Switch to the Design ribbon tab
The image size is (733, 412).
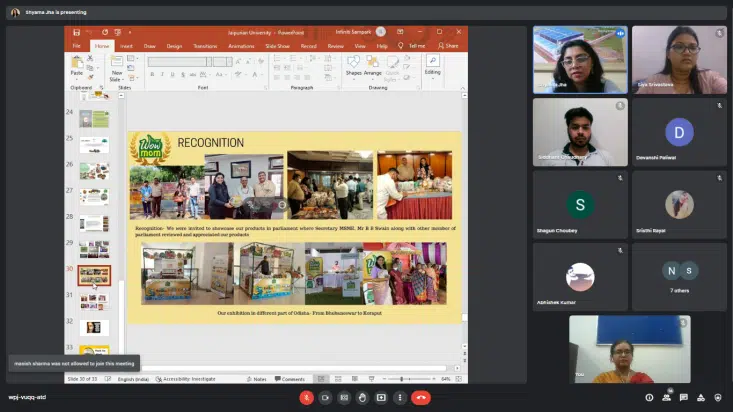coord(174,46)
